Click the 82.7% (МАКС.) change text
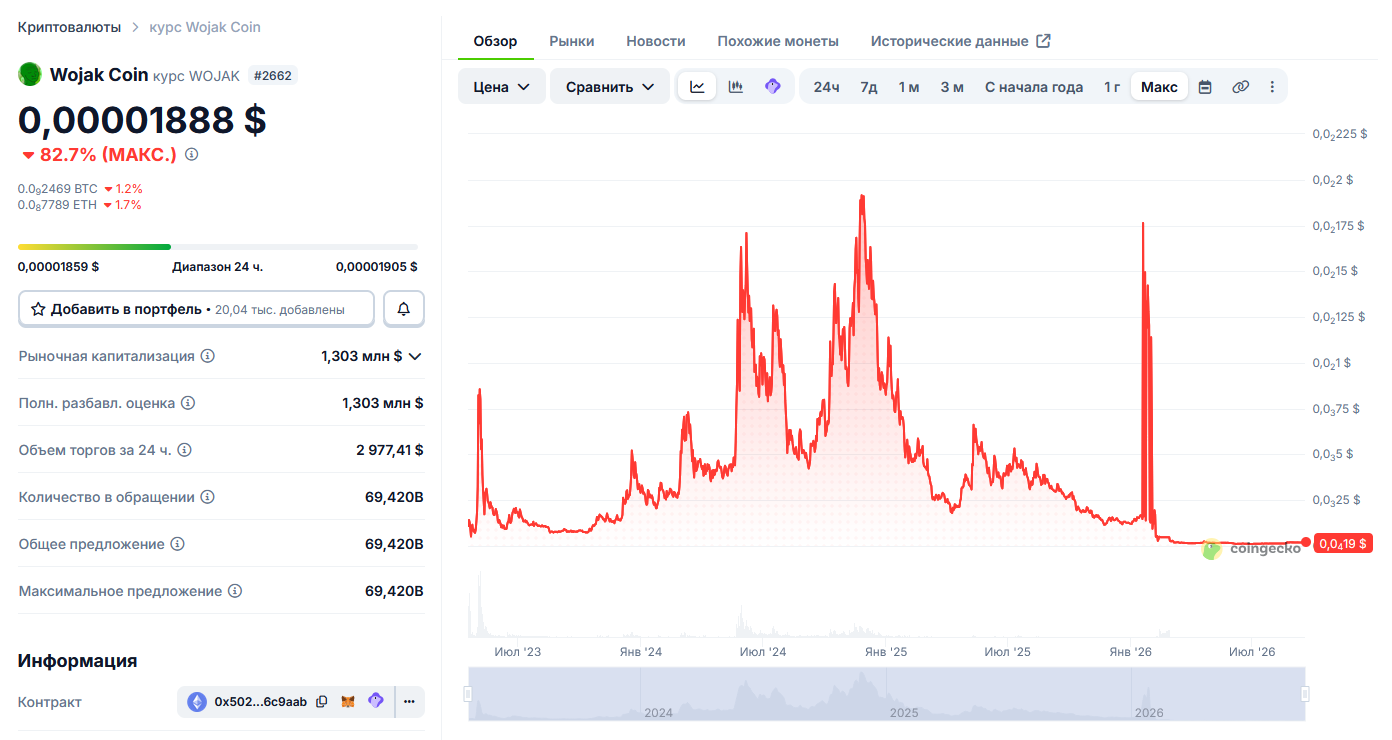Screen dimensions: 1392x740 click(x=108, y=155)
